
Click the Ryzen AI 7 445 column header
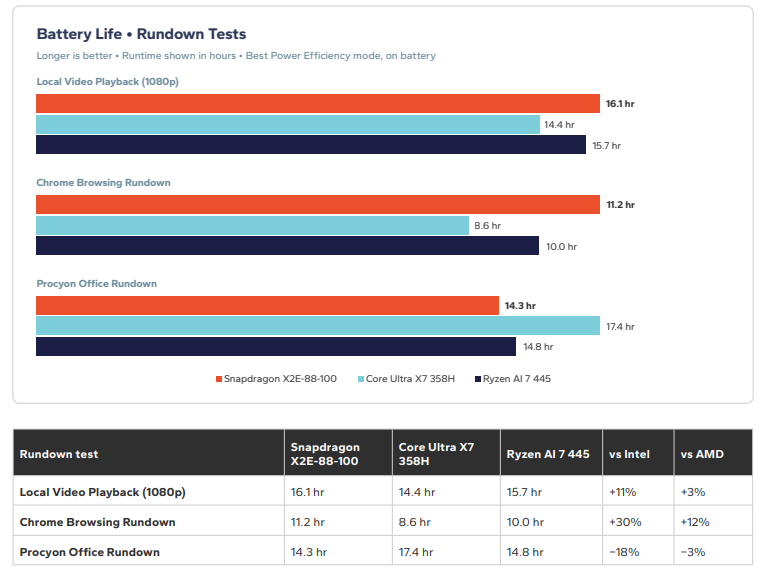(x=552, y=452)
